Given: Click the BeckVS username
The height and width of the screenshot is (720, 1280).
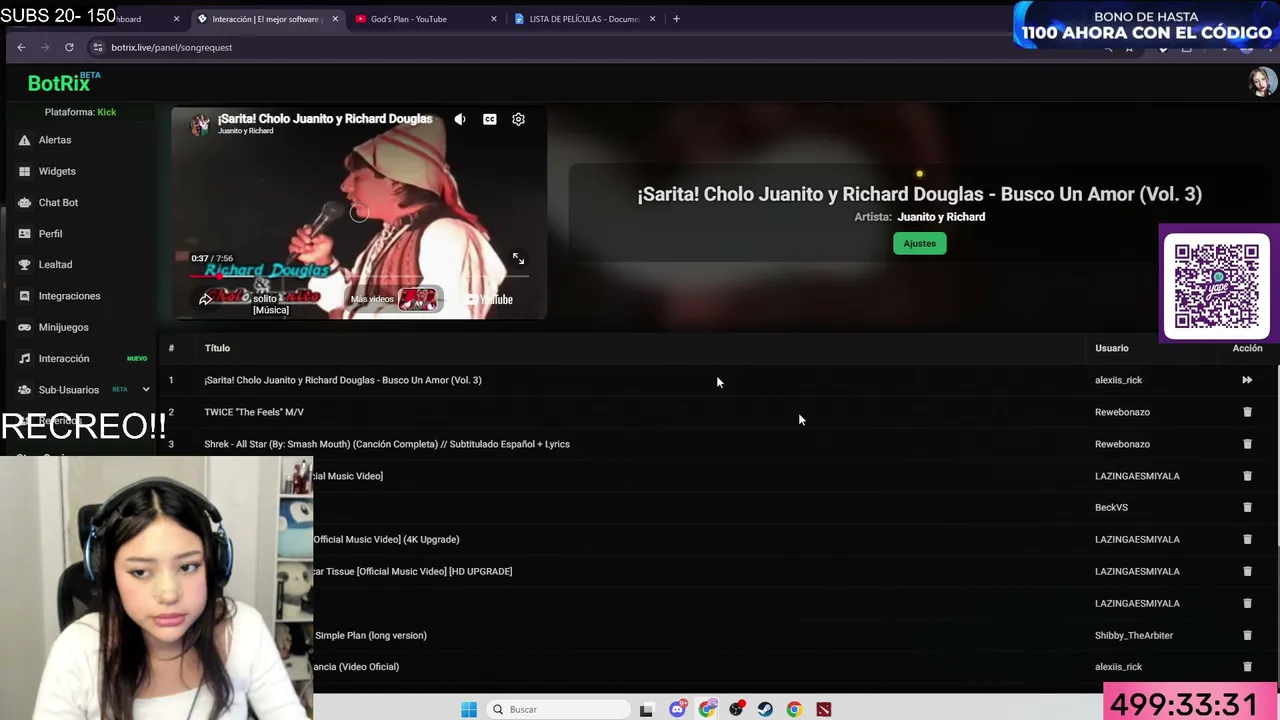Looking at the screenshot, I should point(1111,507).
